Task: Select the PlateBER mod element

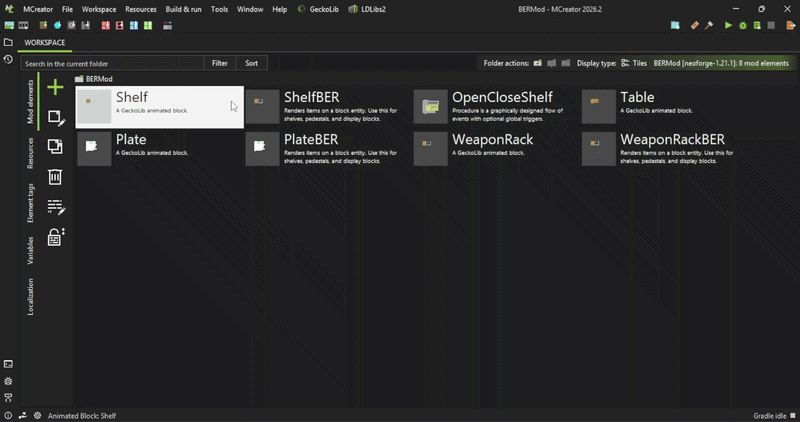Action: coord(328,148)
